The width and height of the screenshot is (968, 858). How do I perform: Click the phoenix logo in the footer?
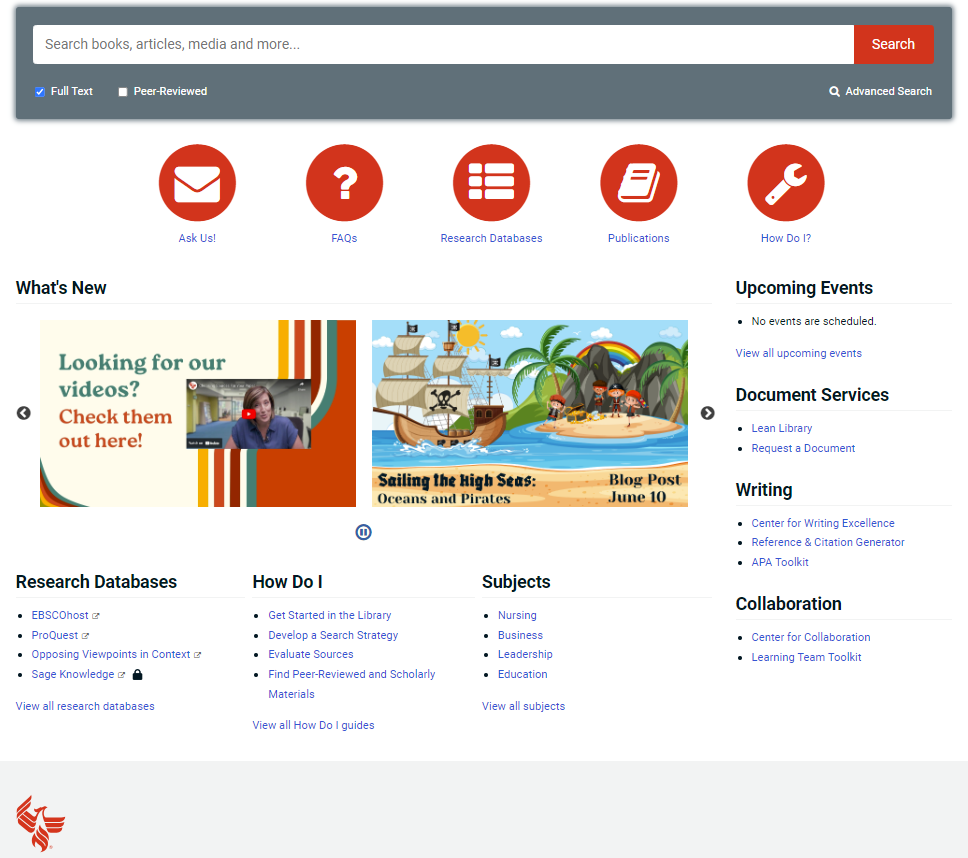pos(40,822)
